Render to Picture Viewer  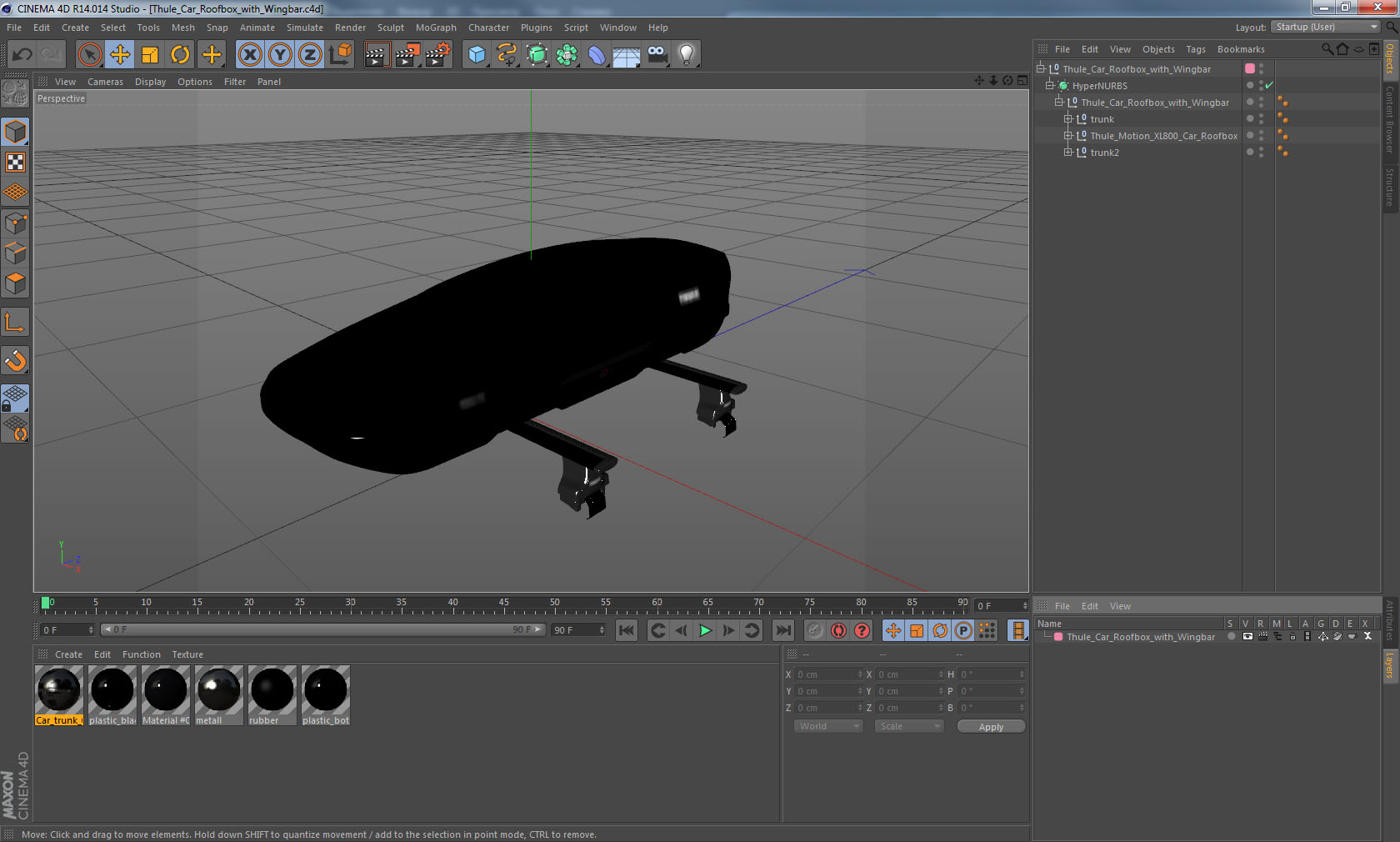pos(407,55)
